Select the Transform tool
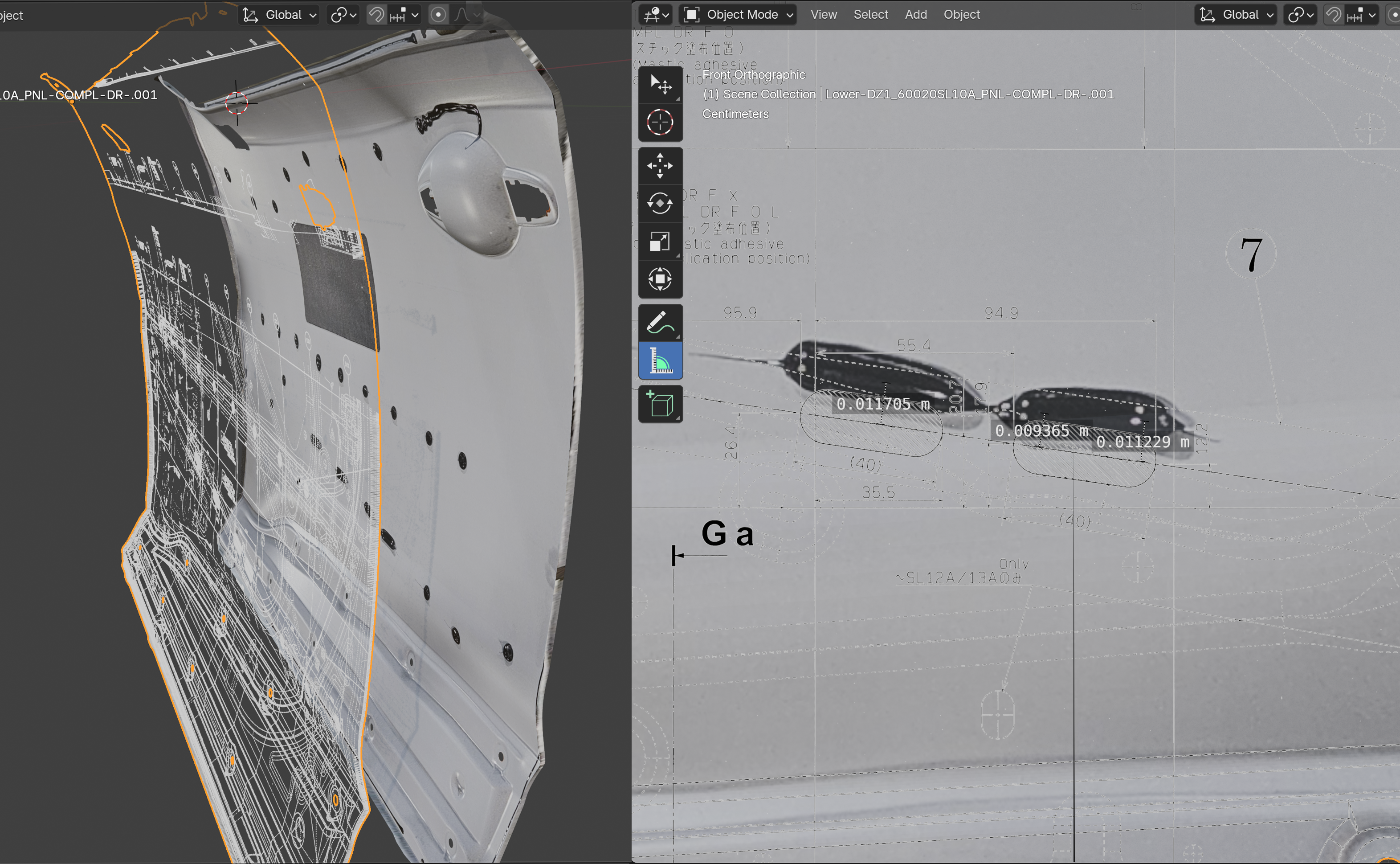 pyautogui.click(x=660, y=279)
